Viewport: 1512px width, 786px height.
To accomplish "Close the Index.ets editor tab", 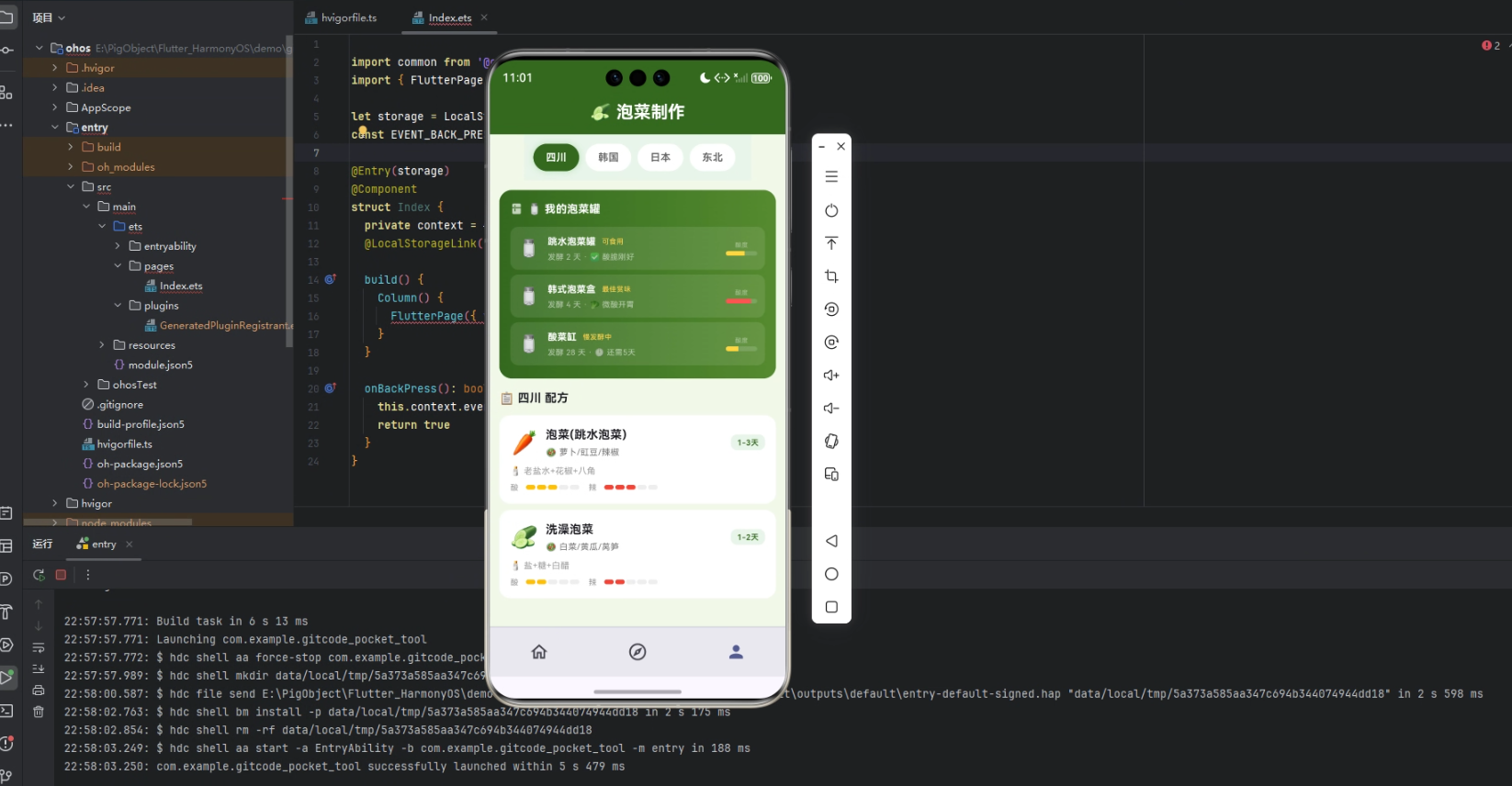I will pos(484,17).
